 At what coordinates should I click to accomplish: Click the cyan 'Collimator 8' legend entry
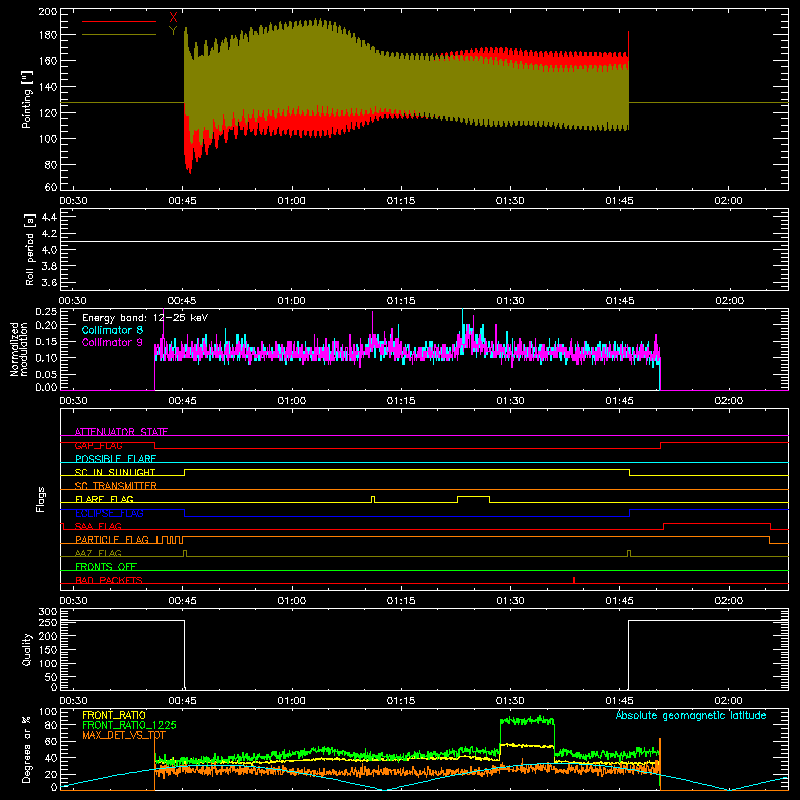click(112, 330)
